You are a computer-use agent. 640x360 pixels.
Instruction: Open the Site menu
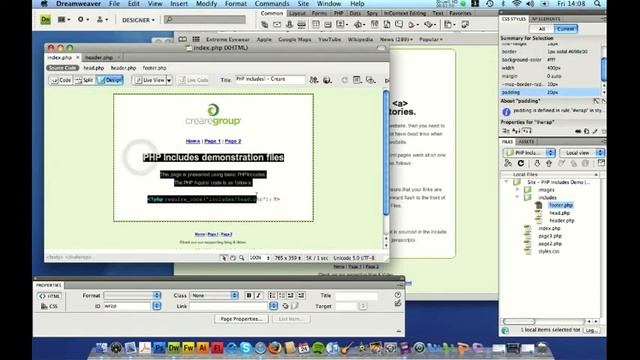click(303, 4)
